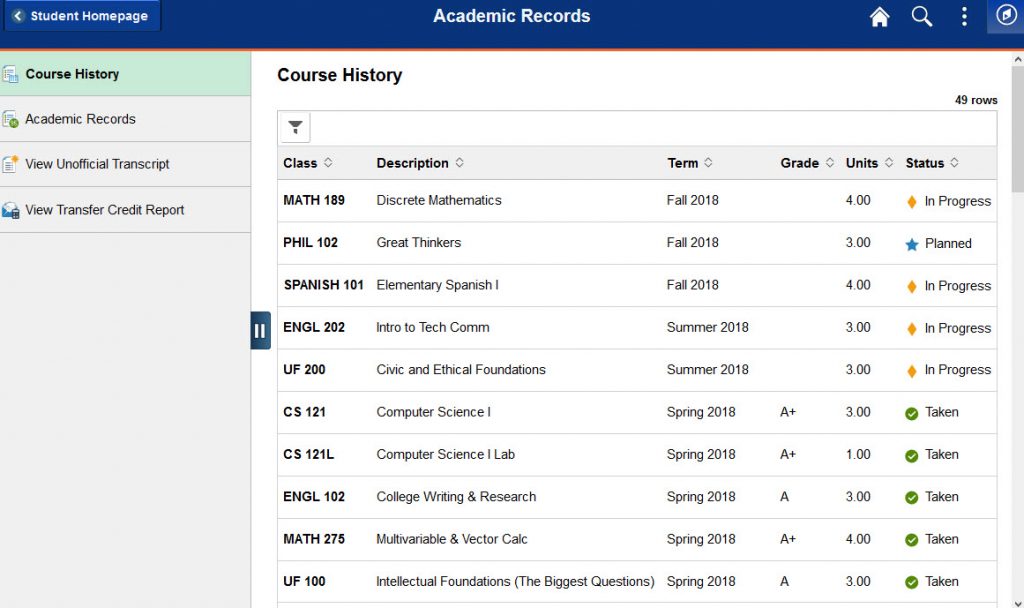This screenshot has width=1024, height=608.
Task: Click In Progress diamond for SPANISH 101
Action: (912, 287)
